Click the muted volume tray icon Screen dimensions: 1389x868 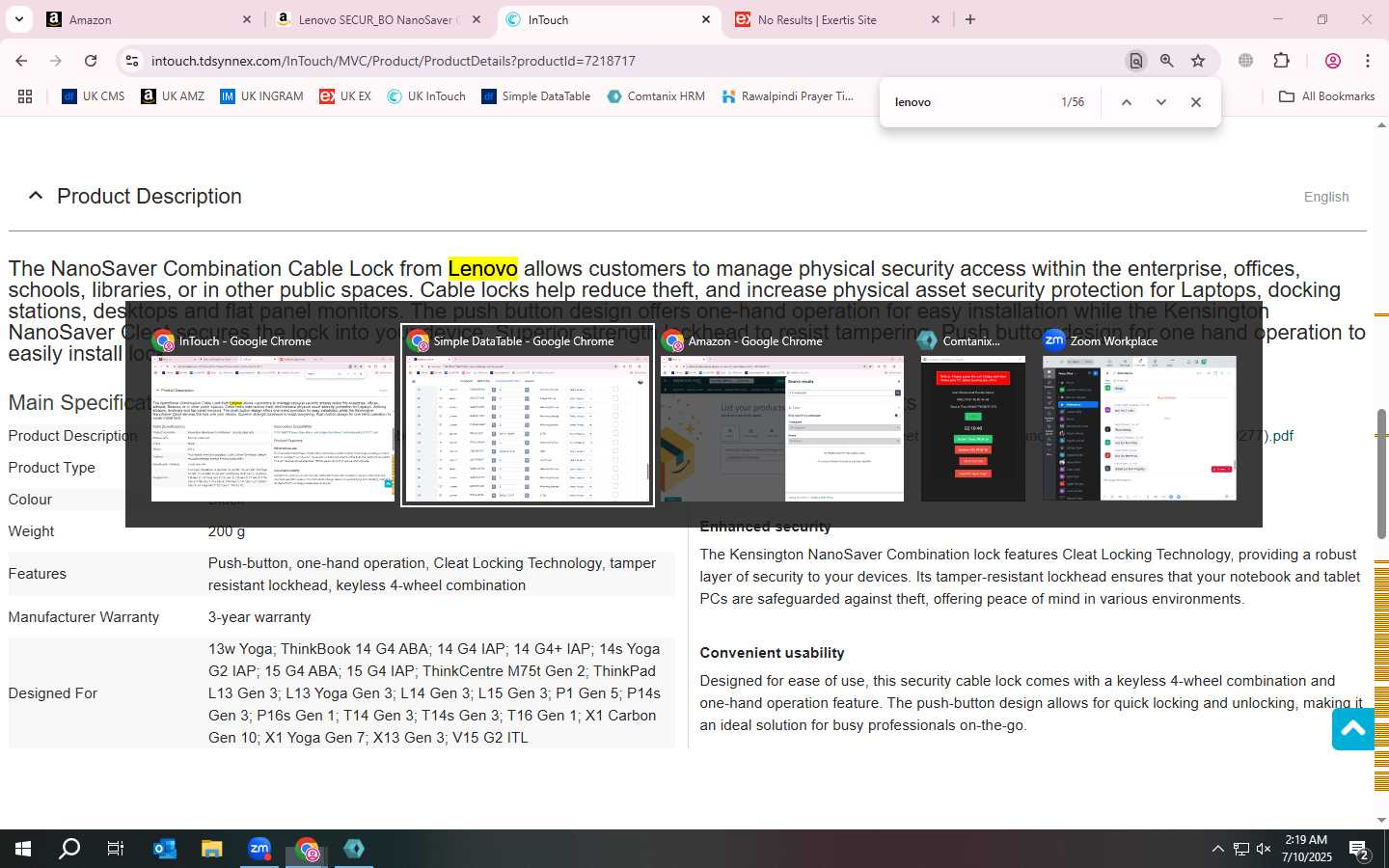click(x=1264, y=849)
